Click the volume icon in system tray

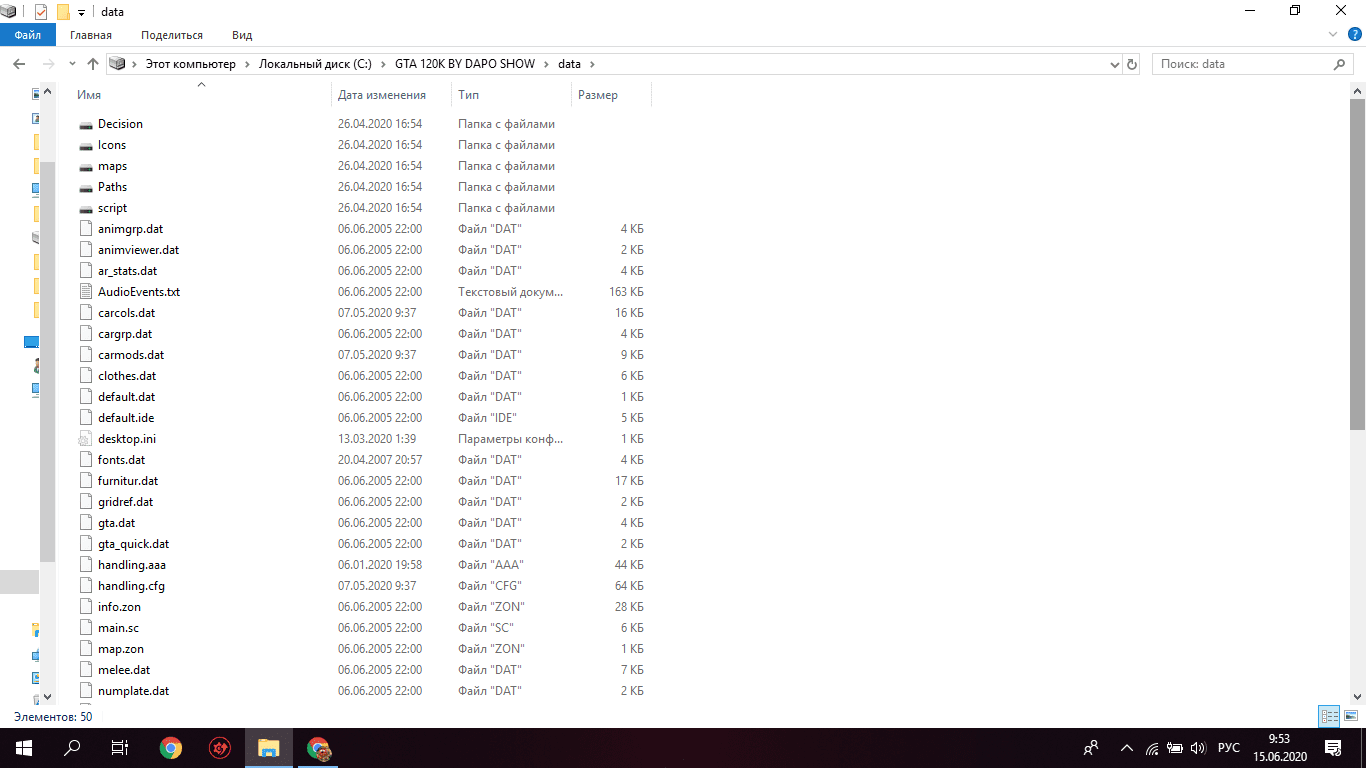click(x=1199, y=748)
